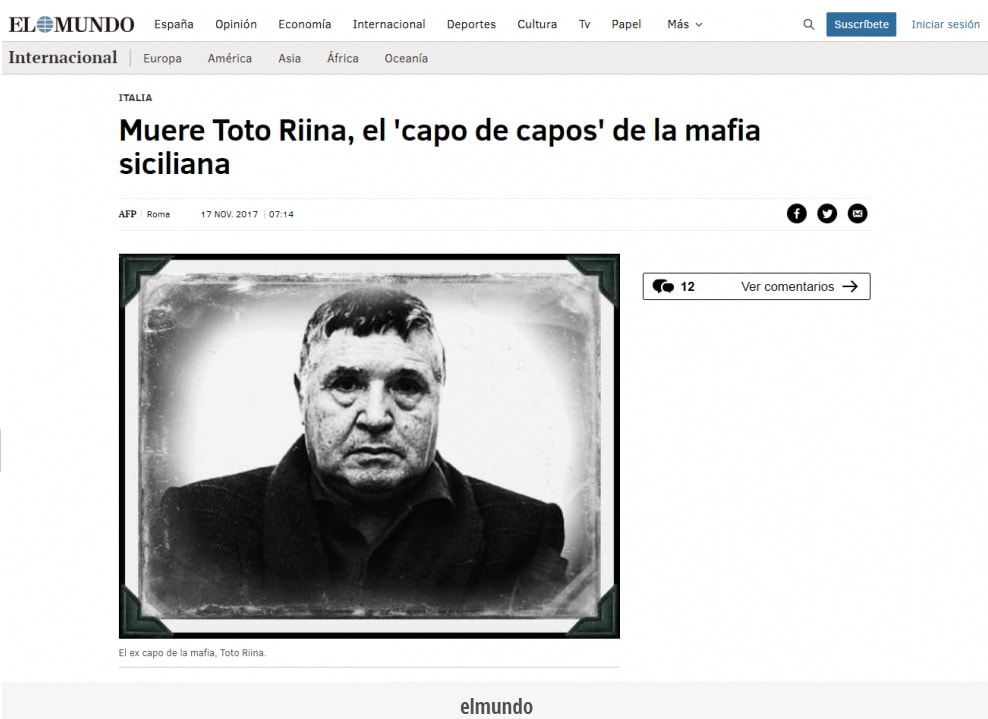The image size is (988, 719).
Task: Switch to the América subsection
Action: pos(230,59)
